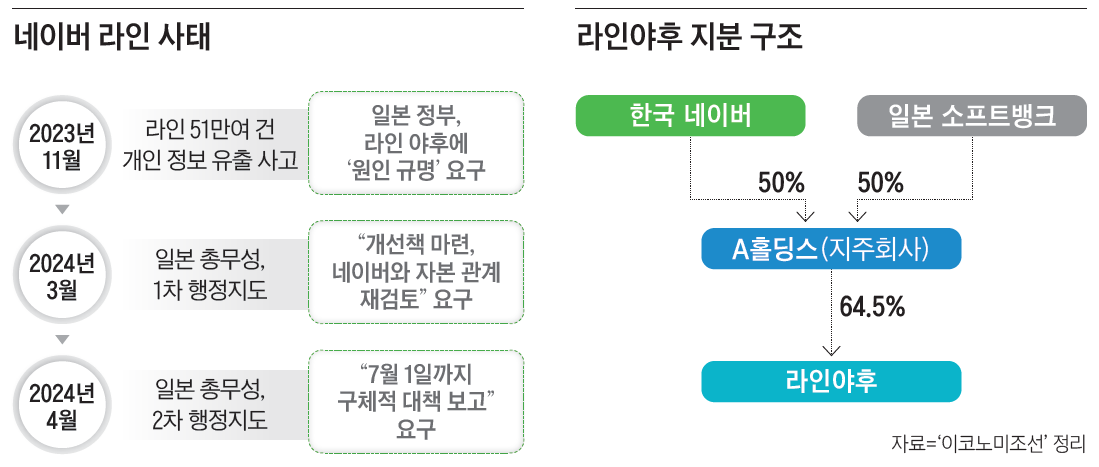Click the down triangle below 2024년 3월
This screenshot has width=1099, height=467.
[62, 339]
